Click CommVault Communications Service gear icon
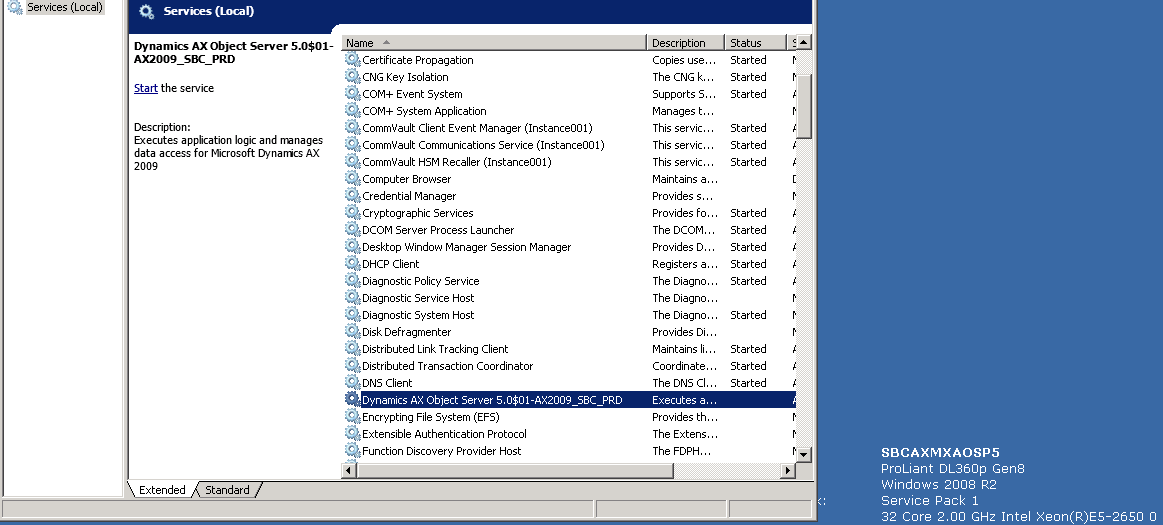1163x525 pixels. coord(352,145)
